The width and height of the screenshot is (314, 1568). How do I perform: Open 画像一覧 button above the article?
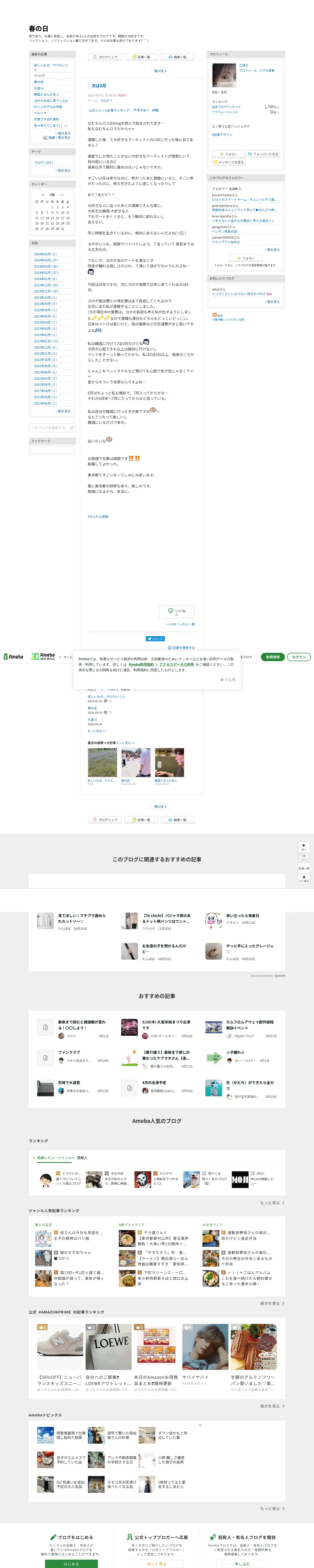point(177,57)
